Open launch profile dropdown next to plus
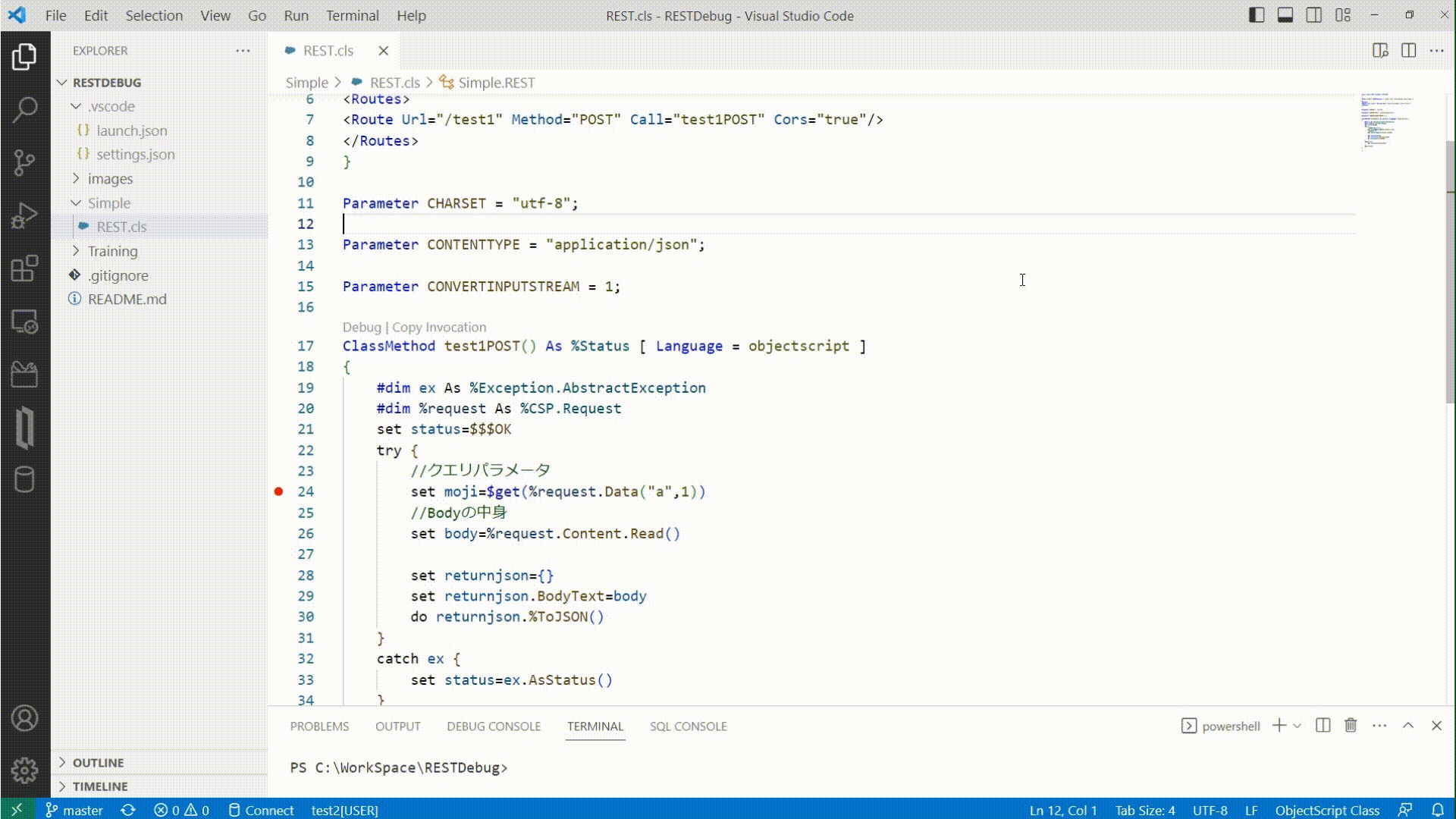Viewport: 1456px width, 819px height. (1298, 726)
